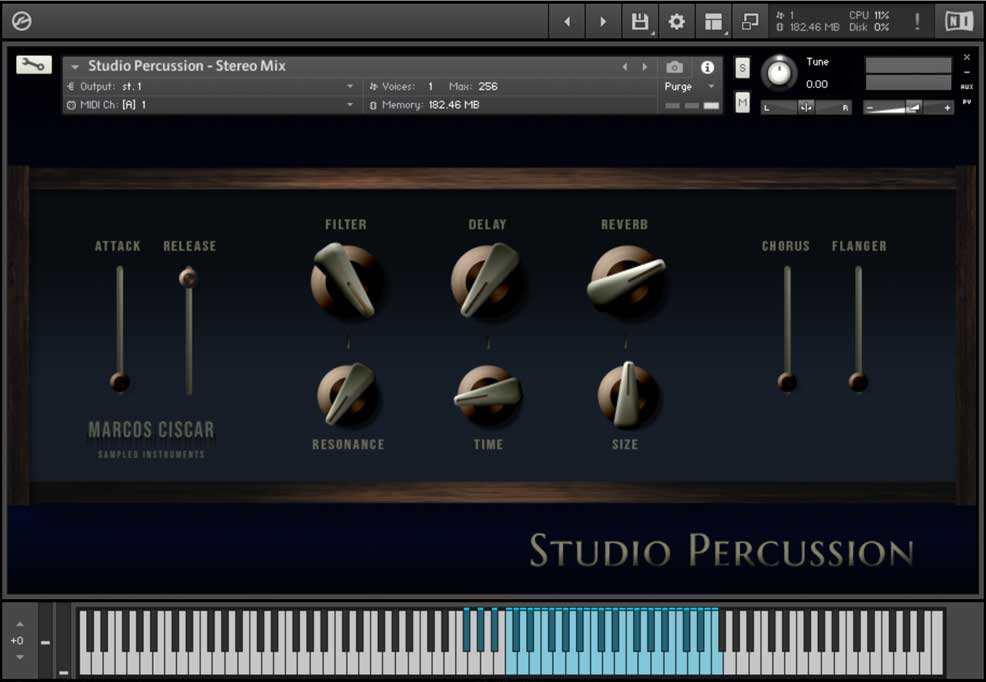
Task: Click the panic exclamation icon
Action: tap(916, 20)
